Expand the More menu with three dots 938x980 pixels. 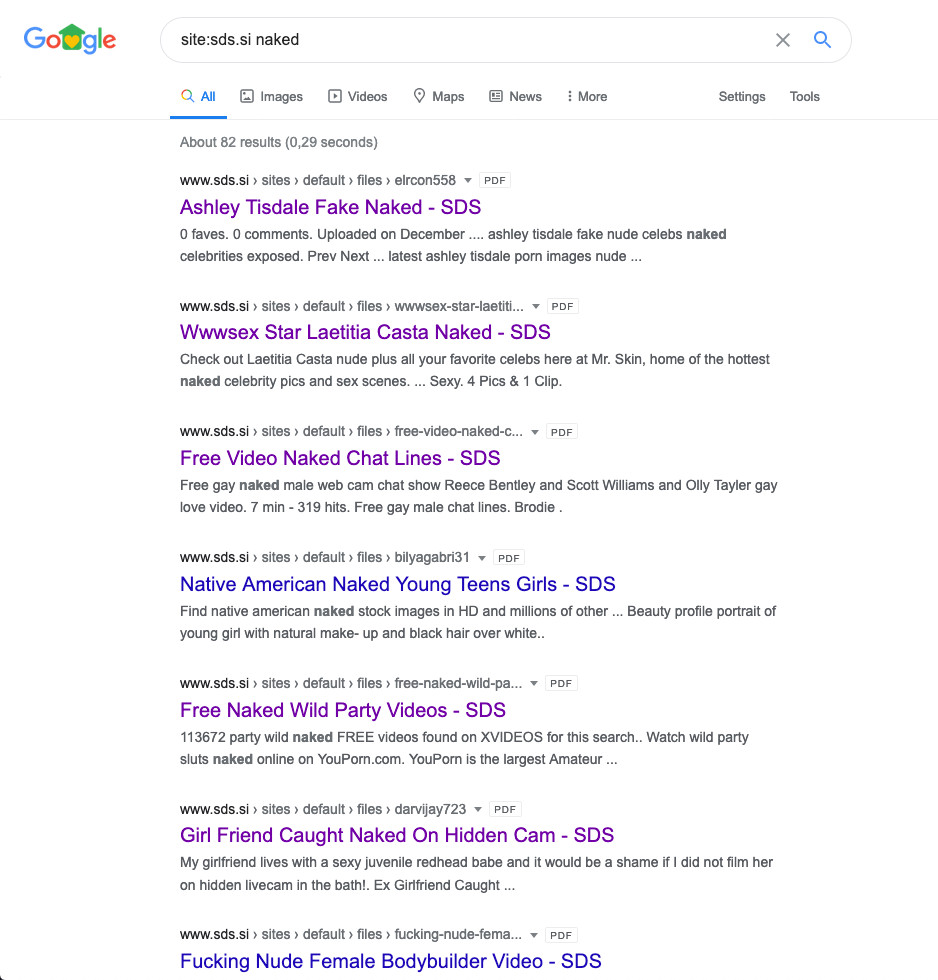(x=587, y=96)
